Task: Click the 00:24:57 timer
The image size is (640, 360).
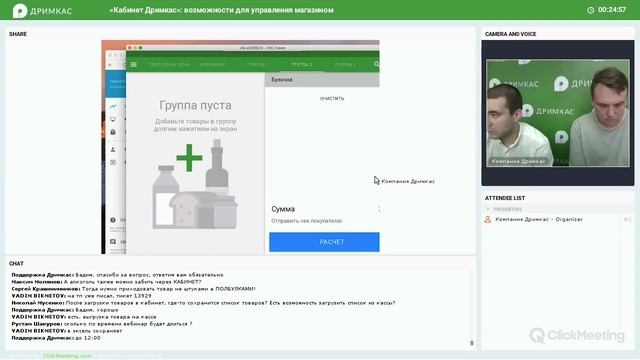Action: [612, 10]
